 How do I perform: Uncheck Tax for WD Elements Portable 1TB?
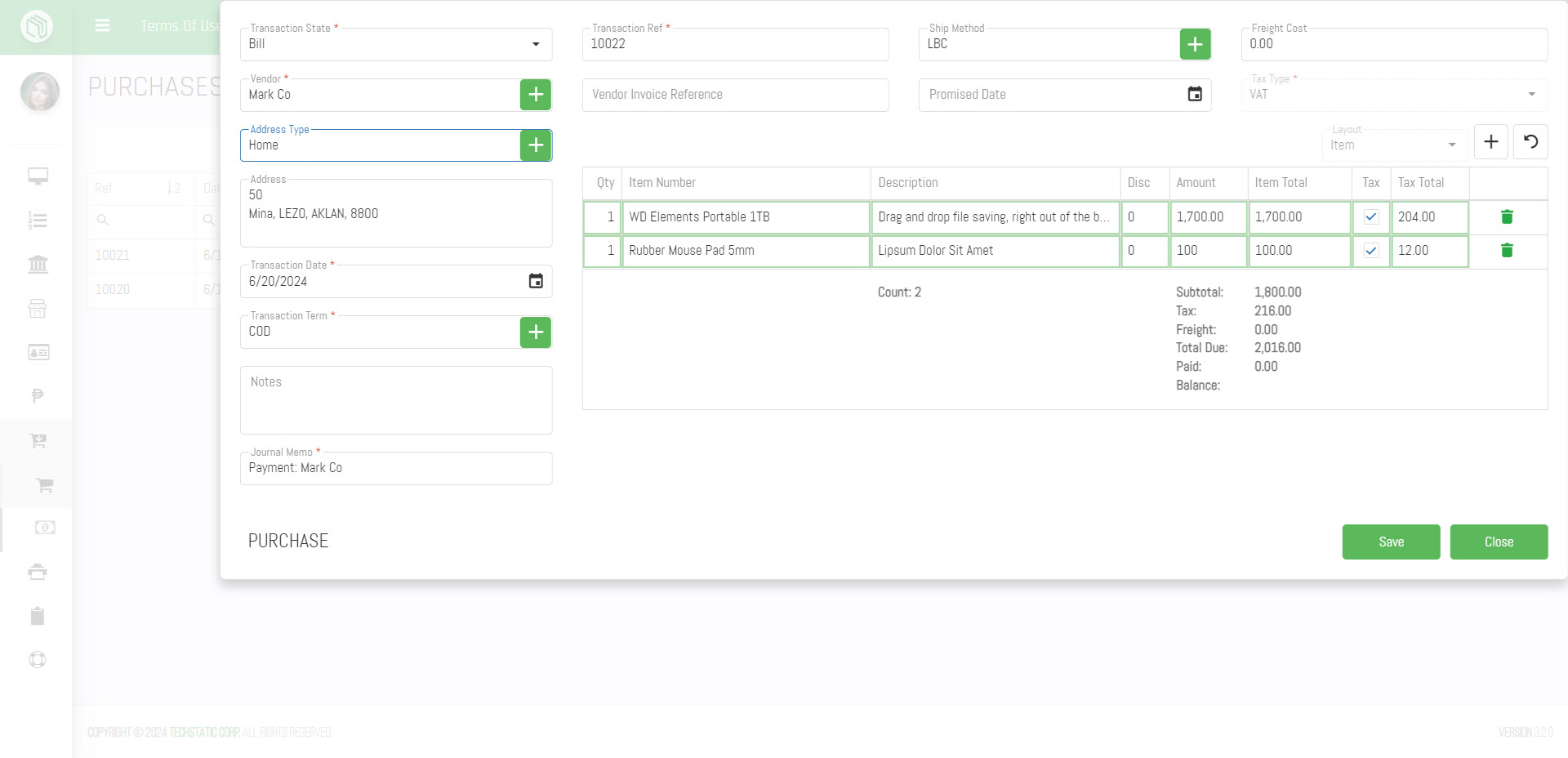point(1371,217)
